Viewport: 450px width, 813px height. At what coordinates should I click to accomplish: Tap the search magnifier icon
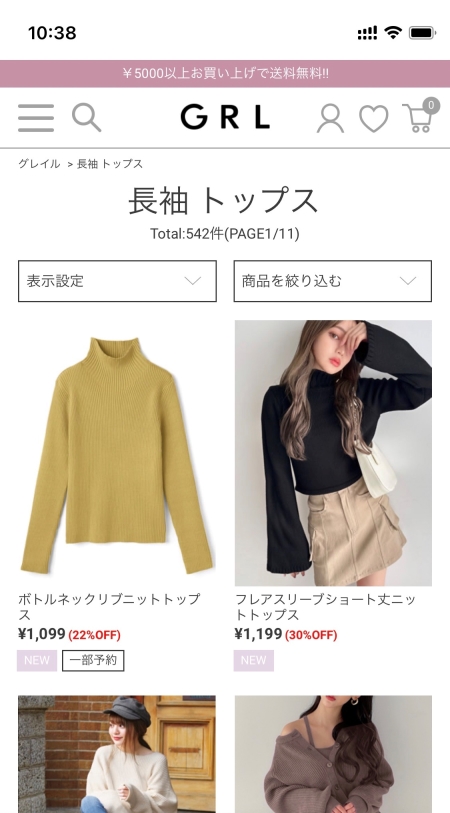pyautogui.click(x=86, y=117)
